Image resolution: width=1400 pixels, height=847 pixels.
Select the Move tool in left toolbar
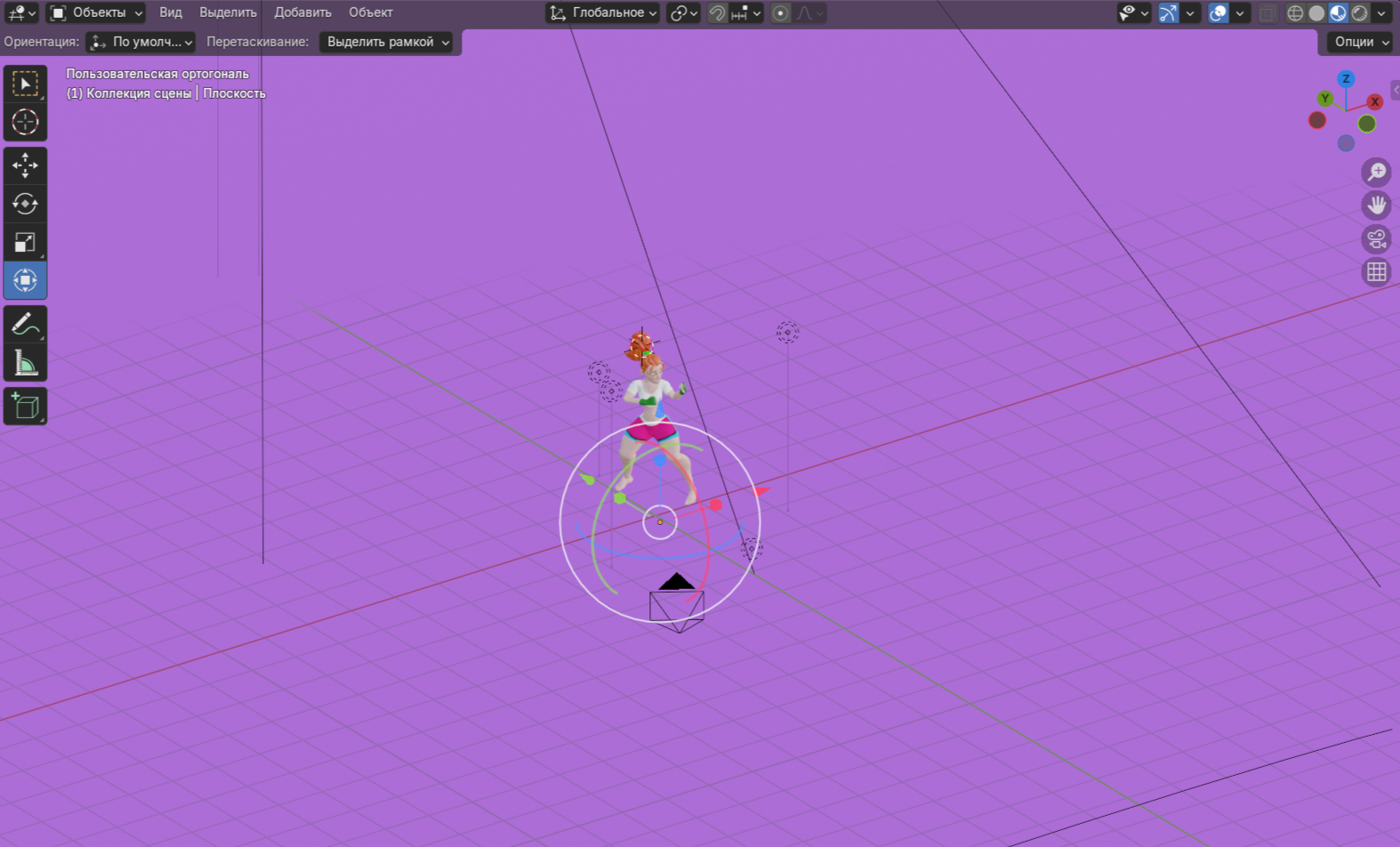click(x=25, y=165)
